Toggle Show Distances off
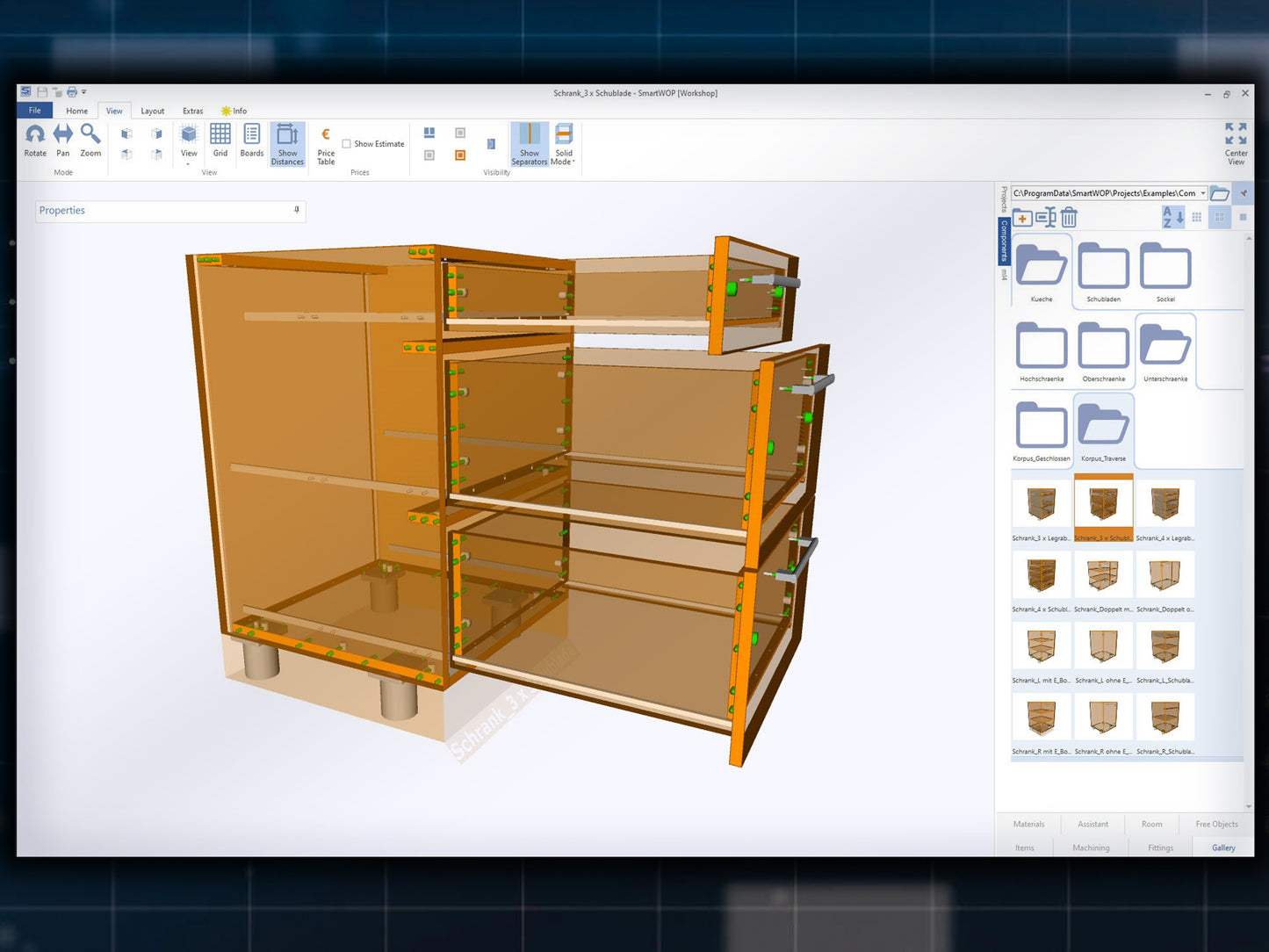The width and height of the screenshot is (1269, 952). pos(287,144)
